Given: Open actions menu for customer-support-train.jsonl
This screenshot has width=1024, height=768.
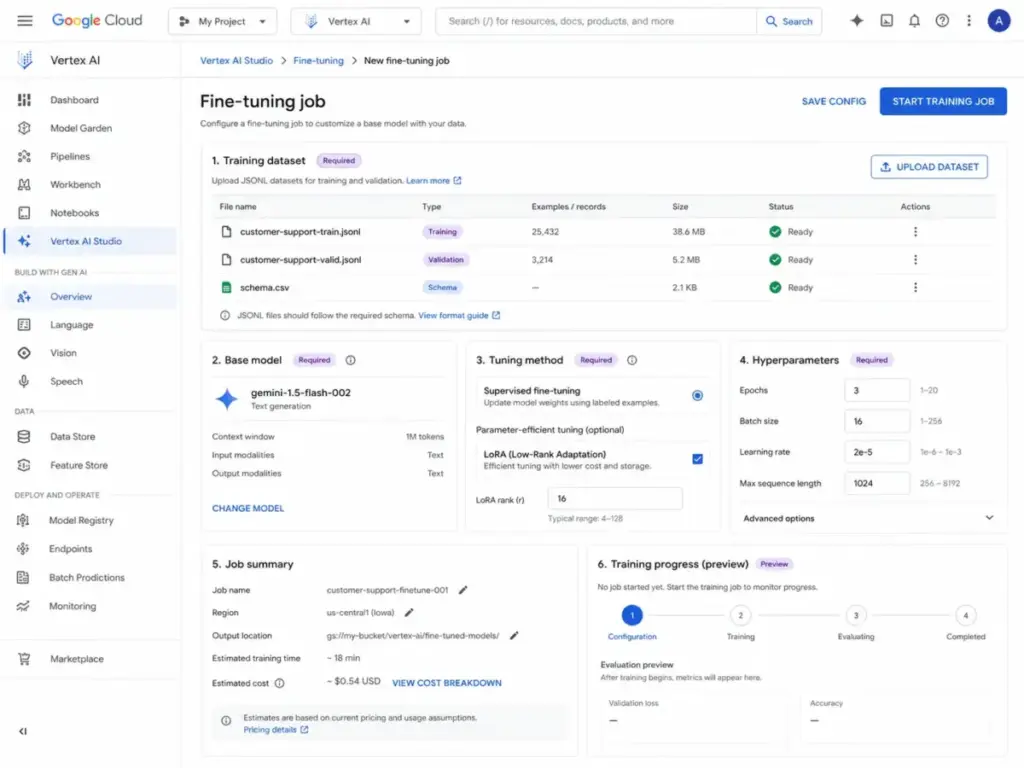Looking at the screenshot, I should click(915, 231).
